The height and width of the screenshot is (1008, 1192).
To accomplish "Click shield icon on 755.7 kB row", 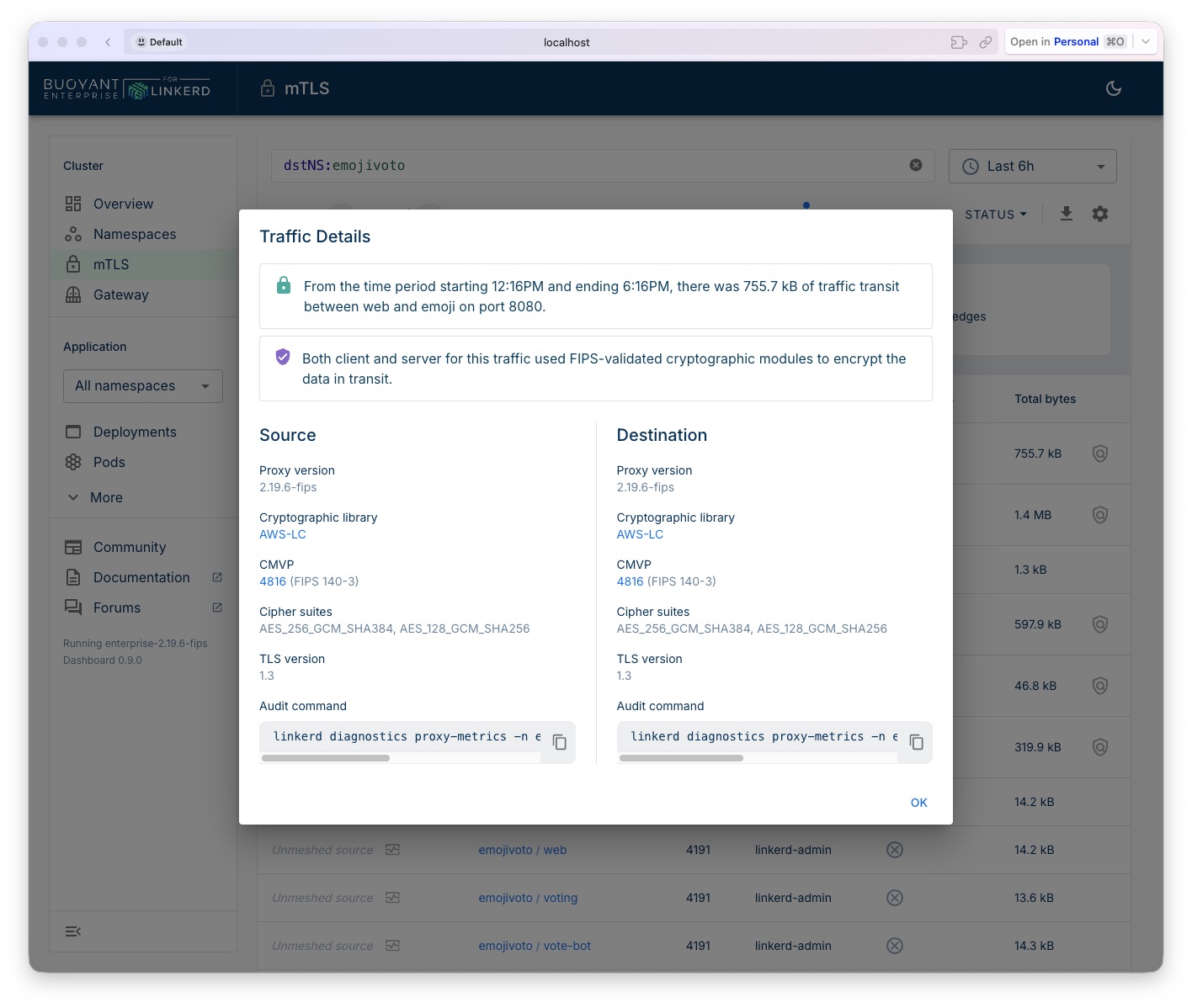I will coord(1099,454).
